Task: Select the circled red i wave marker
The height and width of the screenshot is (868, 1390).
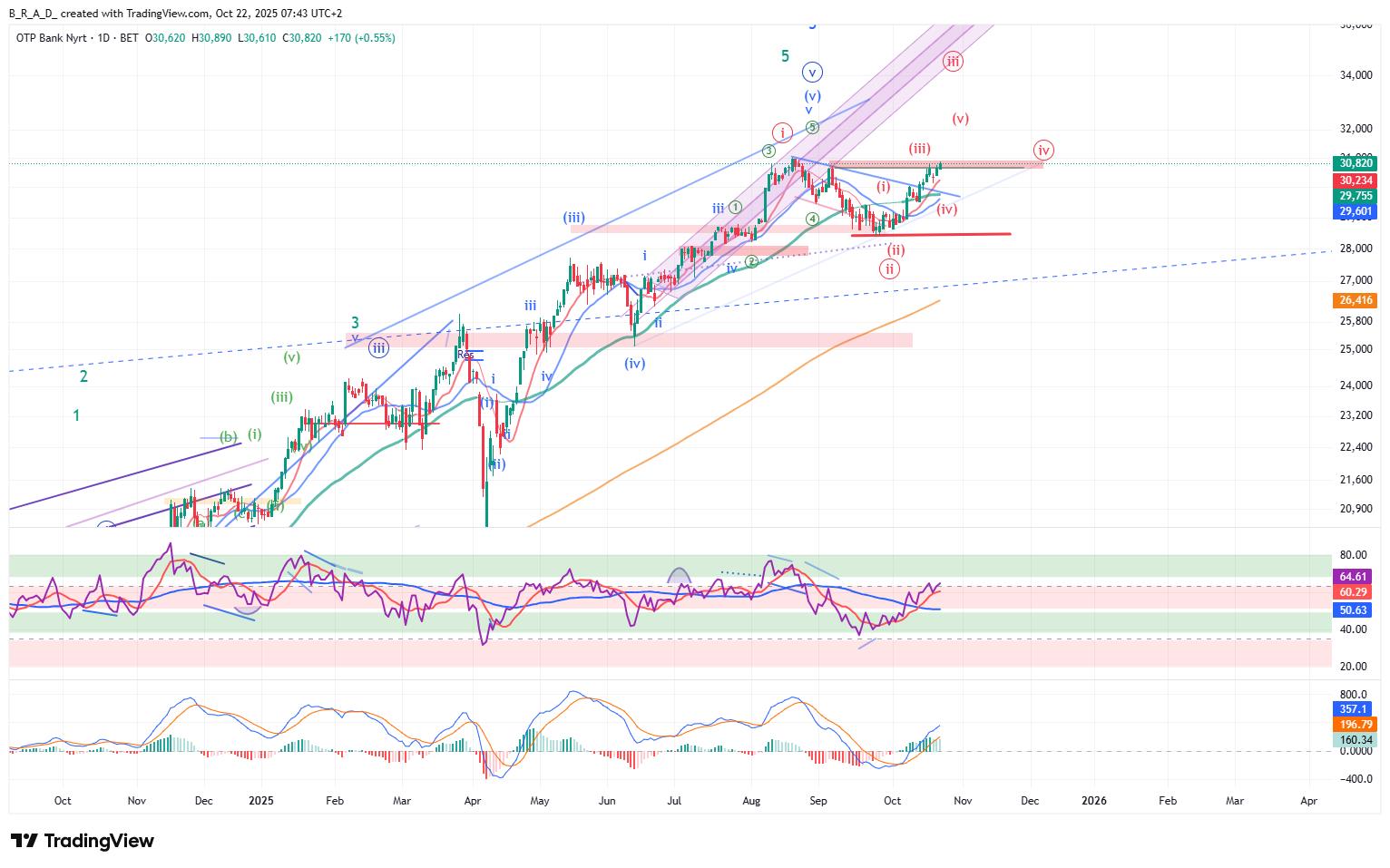Action: [x=782, y=132]
